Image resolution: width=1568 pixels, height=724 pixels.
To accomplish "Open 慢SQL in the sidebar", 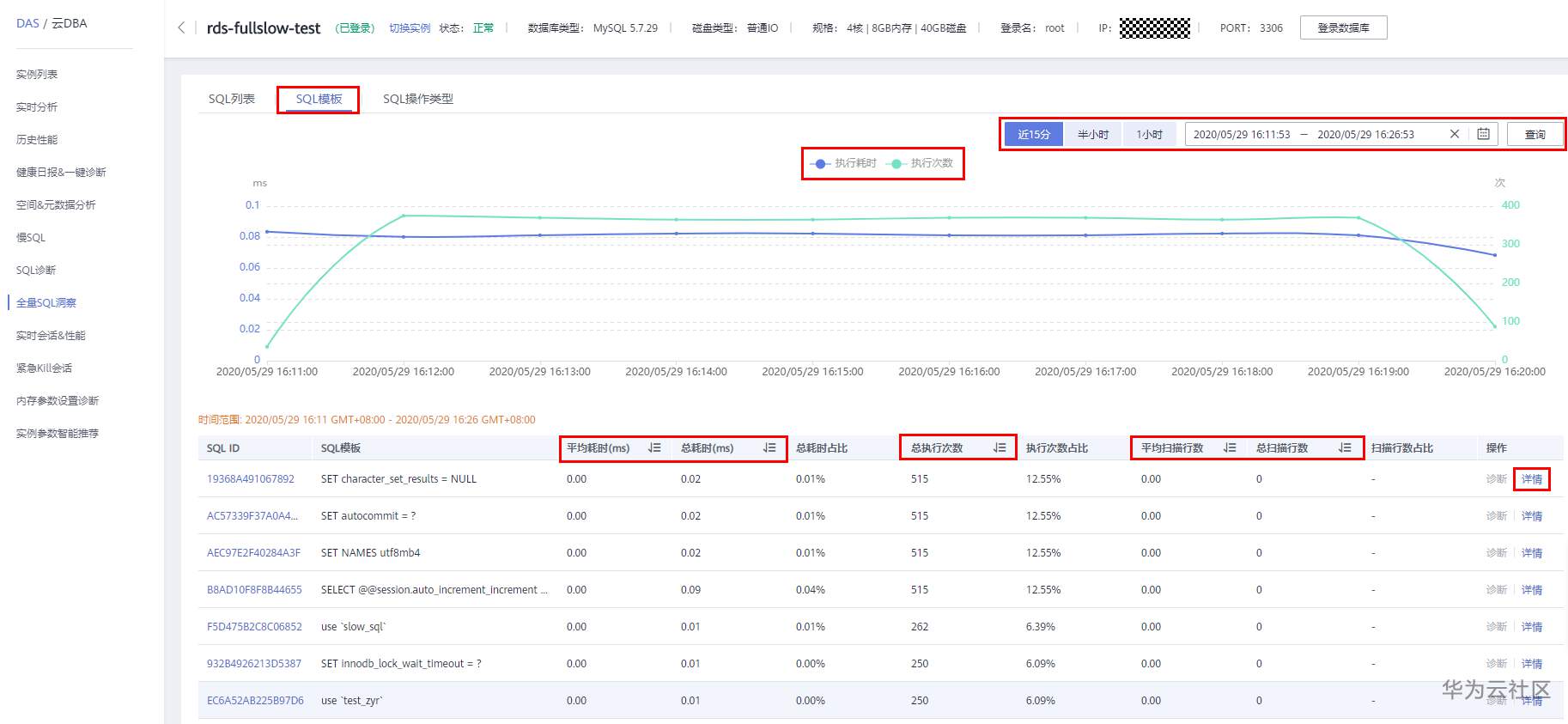I will 31,238.
